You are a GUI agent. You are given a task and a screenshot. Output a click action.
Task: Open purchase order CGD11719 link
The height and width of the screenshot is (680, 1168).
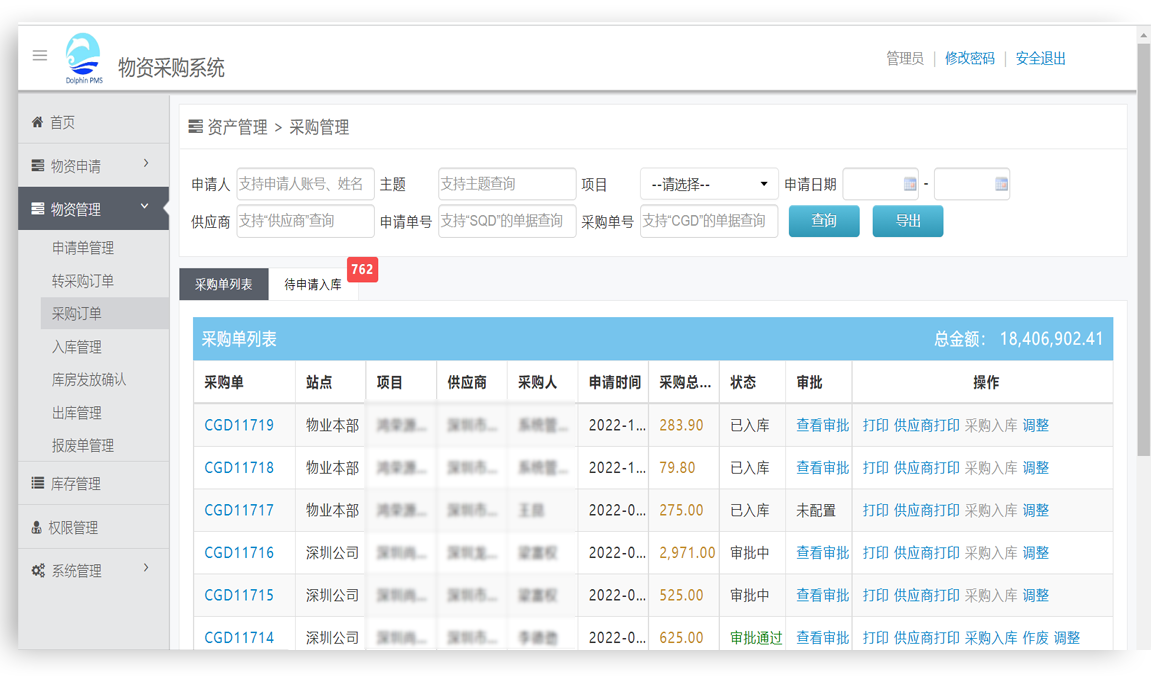(239, 425)
